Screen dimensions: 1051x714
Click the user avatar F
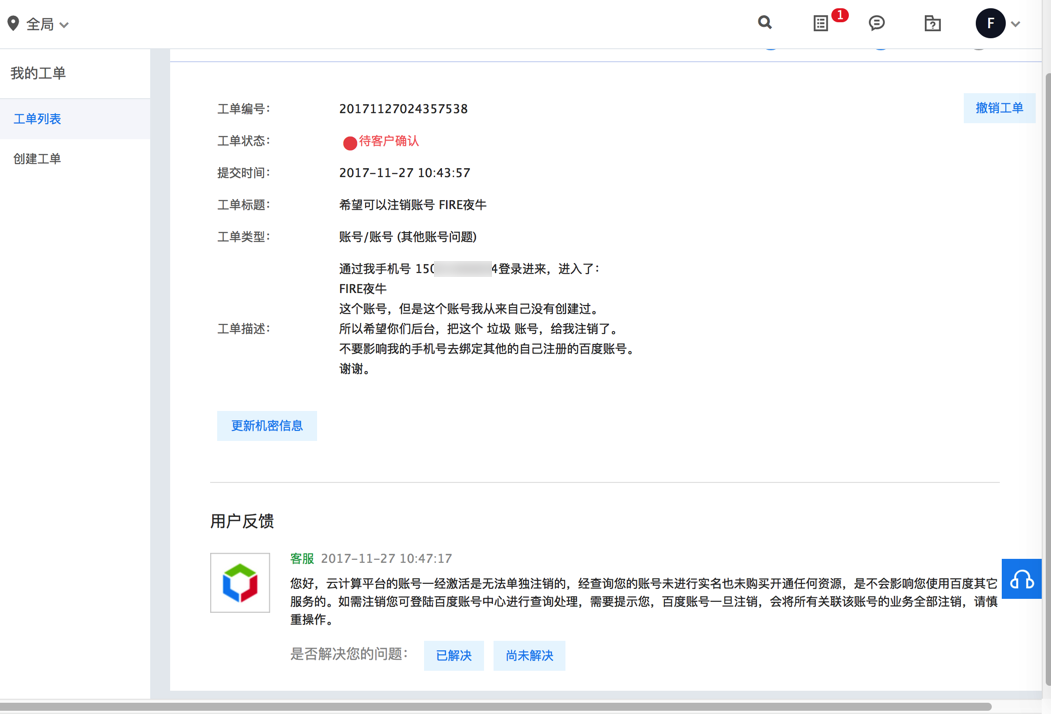coord(990,23)
